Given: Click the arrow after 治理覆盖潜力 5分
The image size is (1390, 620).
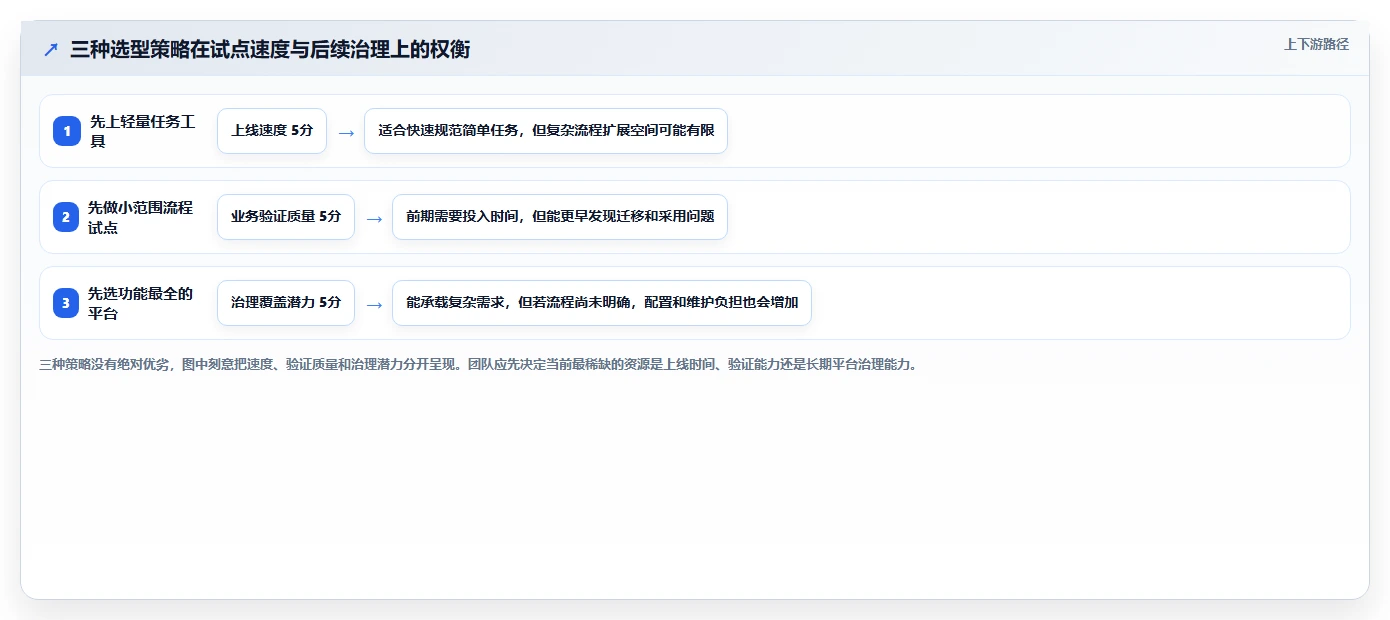Looking at the screenshot, I should pyautogui.click(x=374, y=304).
